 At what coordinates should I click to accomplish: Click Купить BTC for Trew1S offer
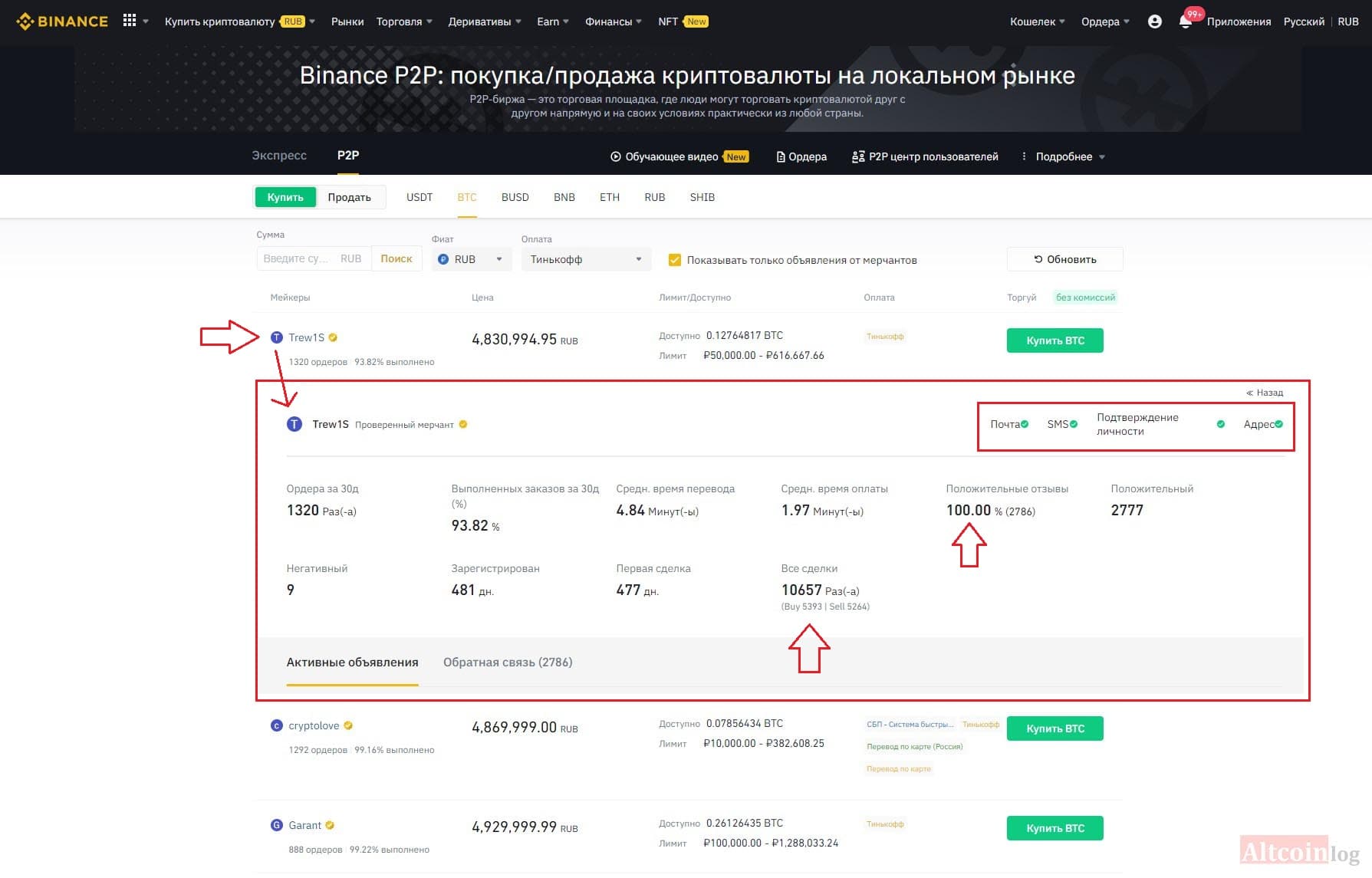tap(1054, 340)
